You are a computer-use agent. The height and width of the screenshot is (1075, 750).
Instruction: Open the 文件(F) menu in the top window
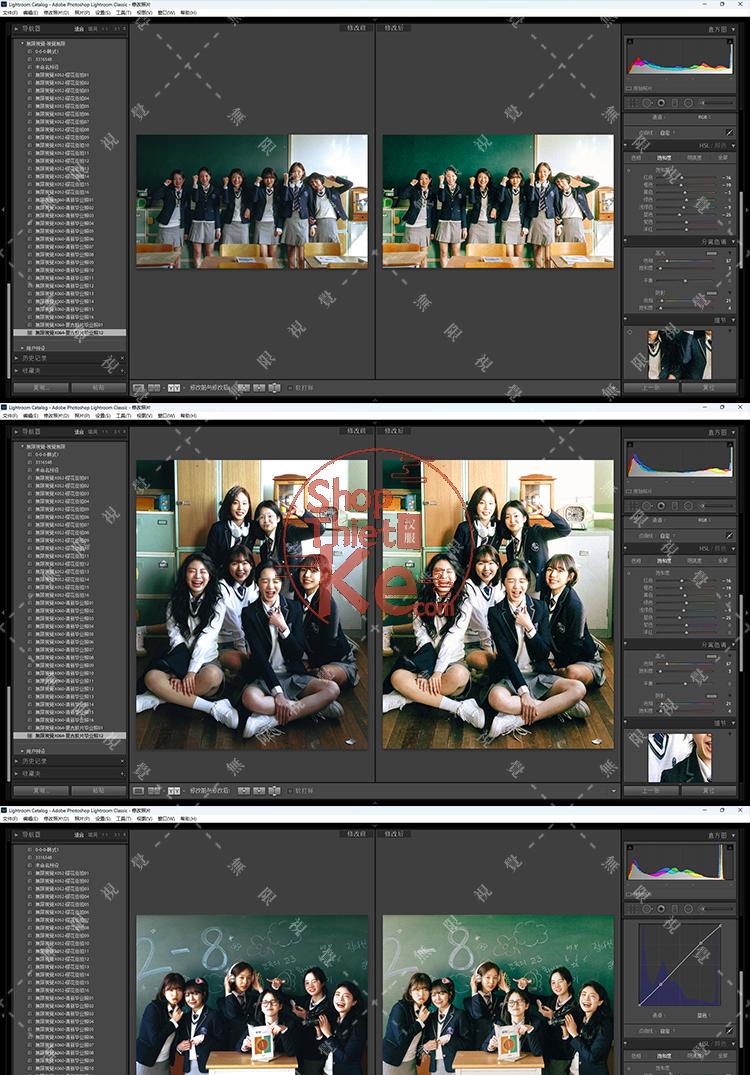(x=11, y=12)
